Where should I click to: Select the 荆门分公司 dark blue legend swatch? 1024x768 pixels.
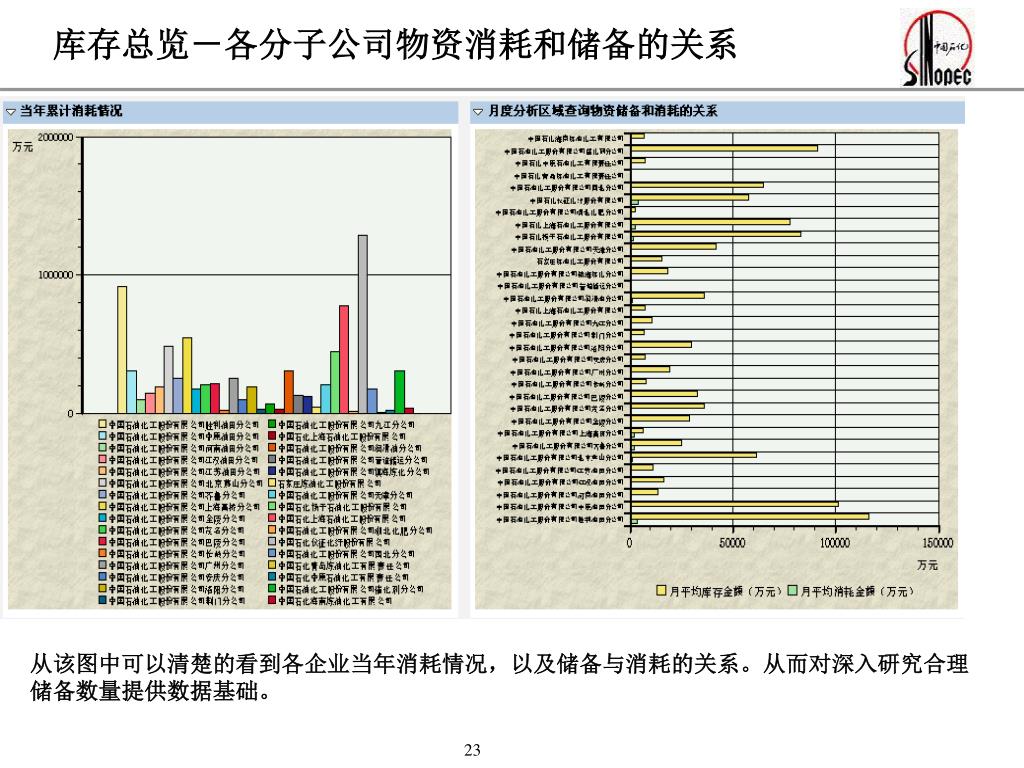coord(103,601)
